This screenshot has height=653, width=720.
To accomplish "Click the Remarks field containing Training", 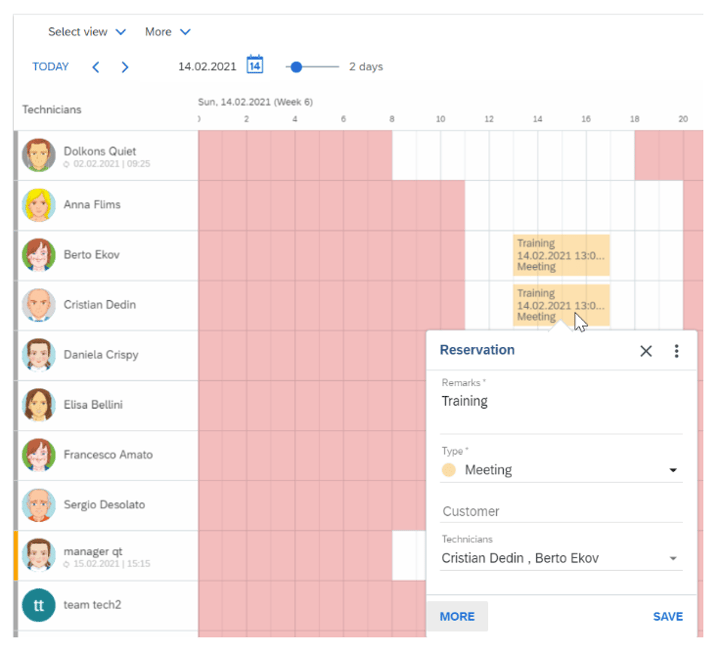I will pos(561,408).
